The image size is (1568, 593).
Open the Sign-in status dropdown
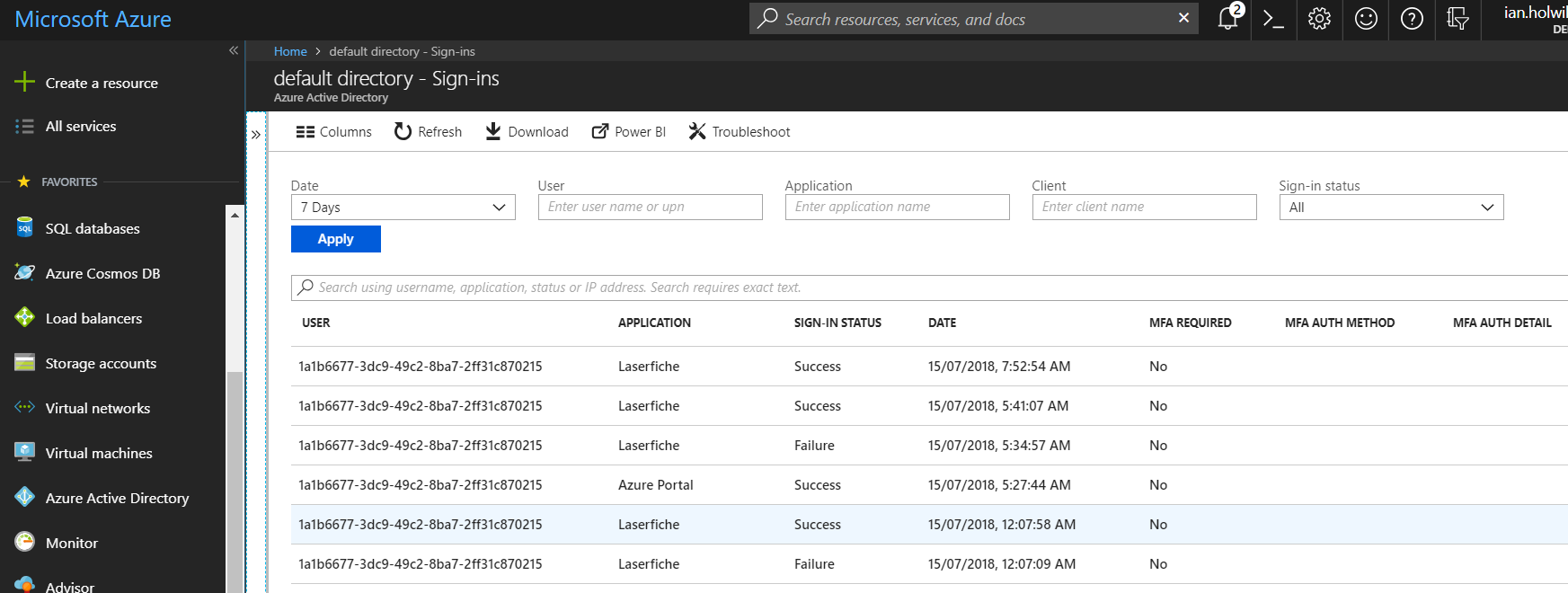[1391, 208]
